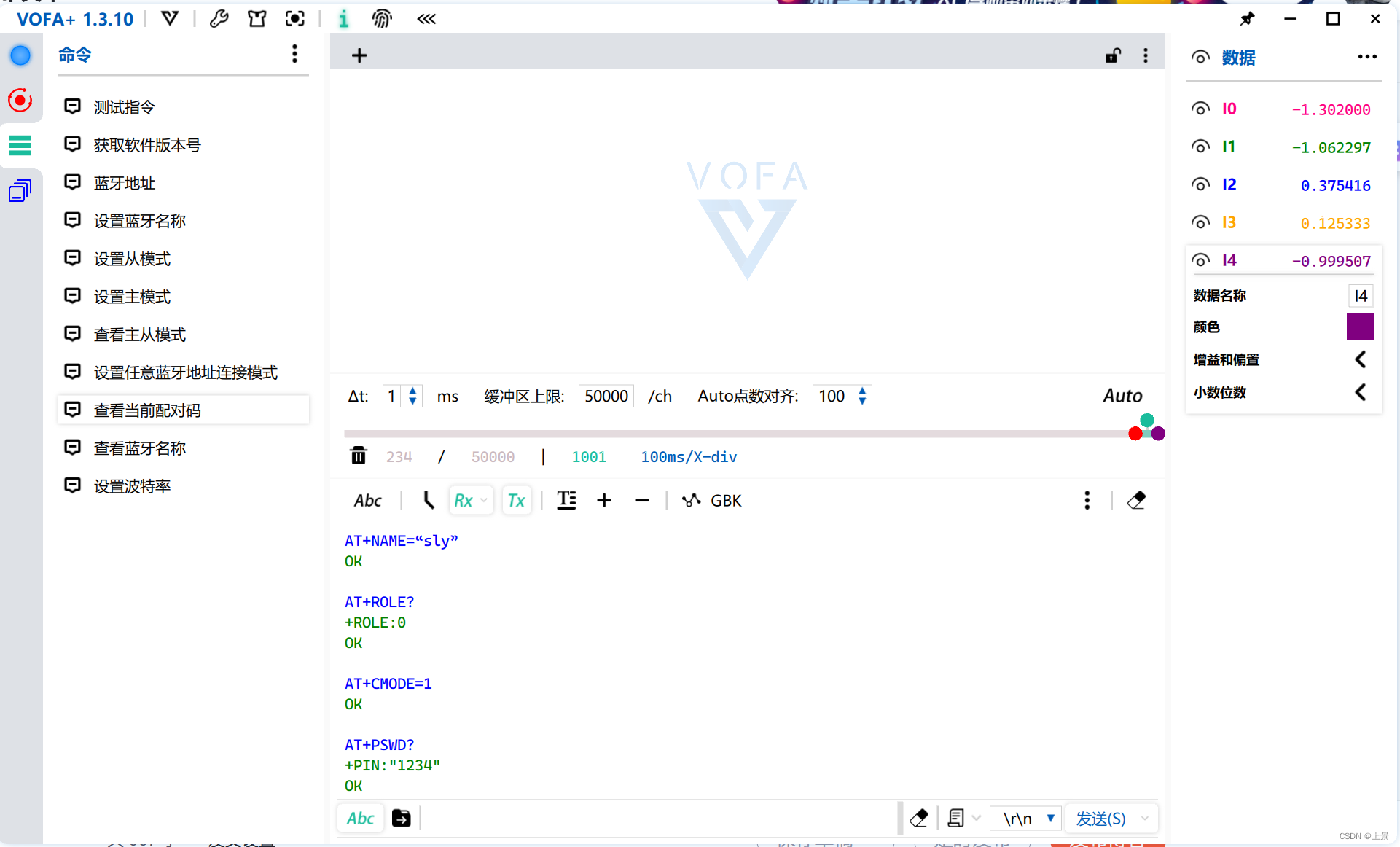
Task: Click the text alignment icon in serial panel
Action: (x=566, y=500)
